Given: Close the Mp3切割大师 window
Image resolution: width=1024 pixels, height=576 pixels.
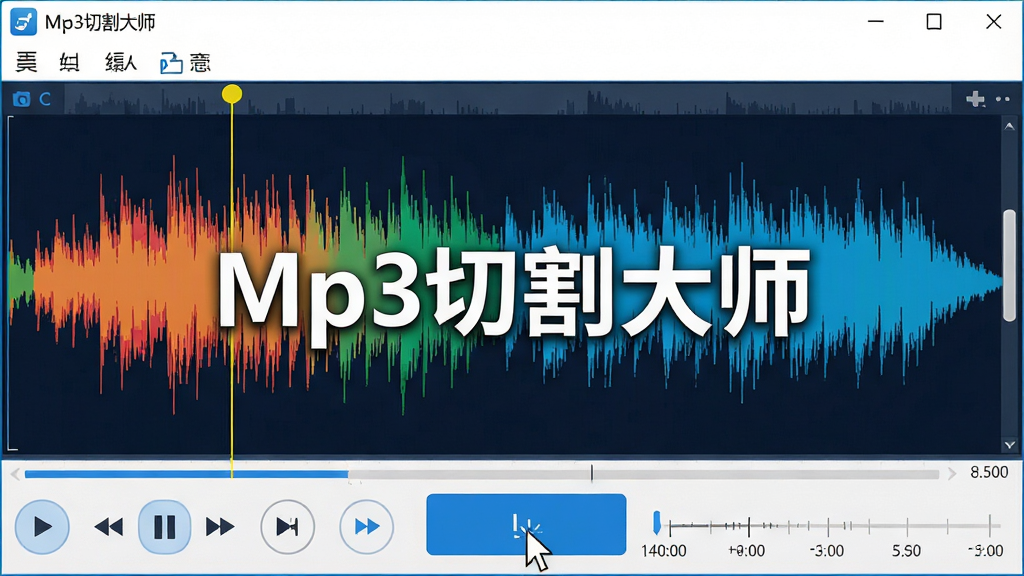Looking at the screenshot, I should click(993, 22).
